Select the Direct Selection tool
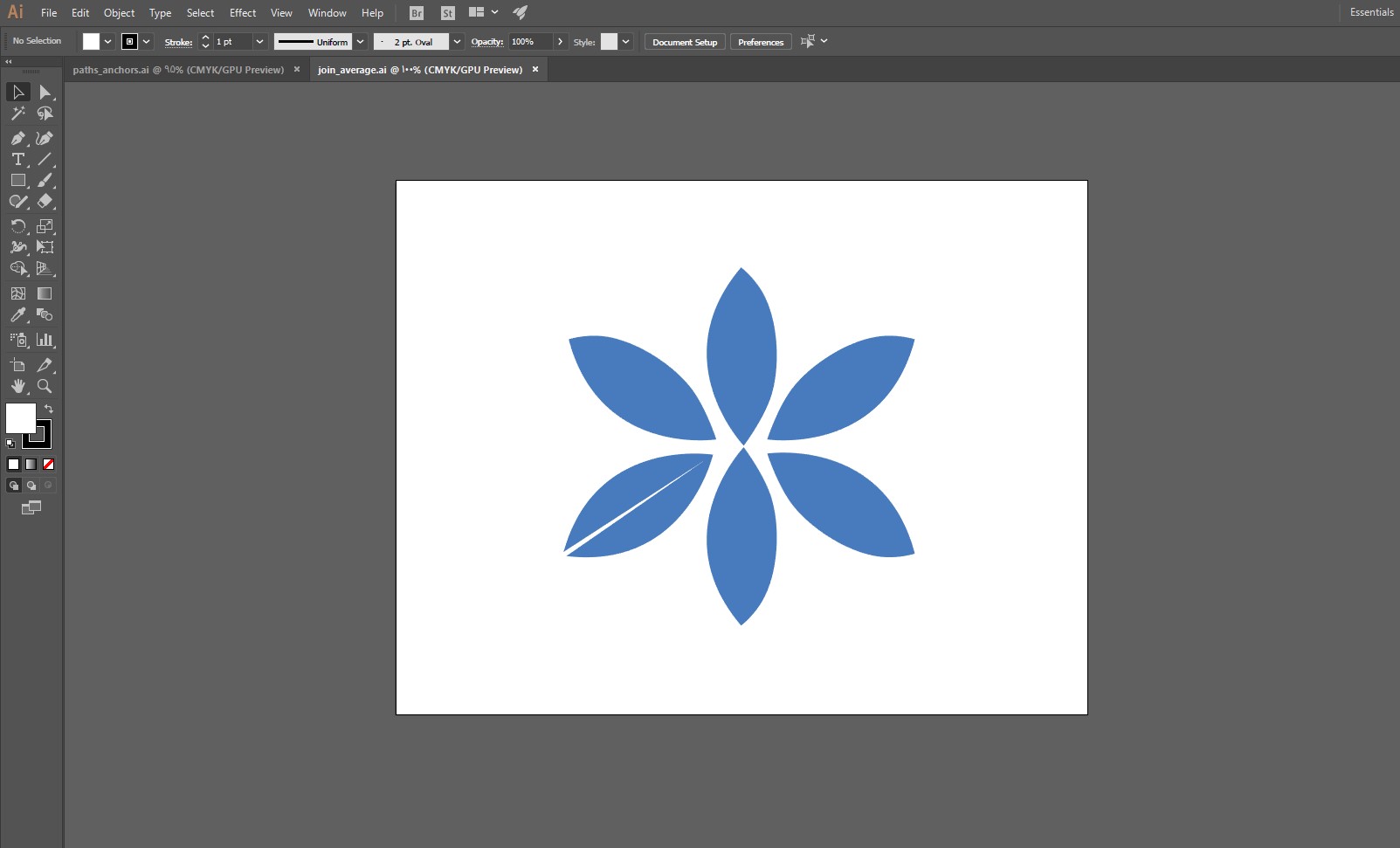 pyautogui.click(x=45, y=92)
